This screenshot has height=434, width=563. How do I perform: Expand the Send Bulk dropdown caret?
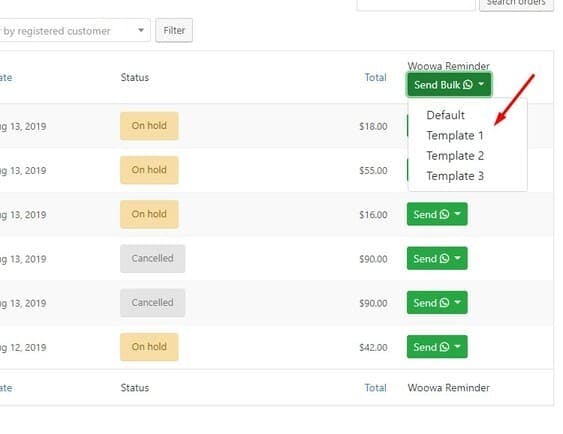coord(481,84)
